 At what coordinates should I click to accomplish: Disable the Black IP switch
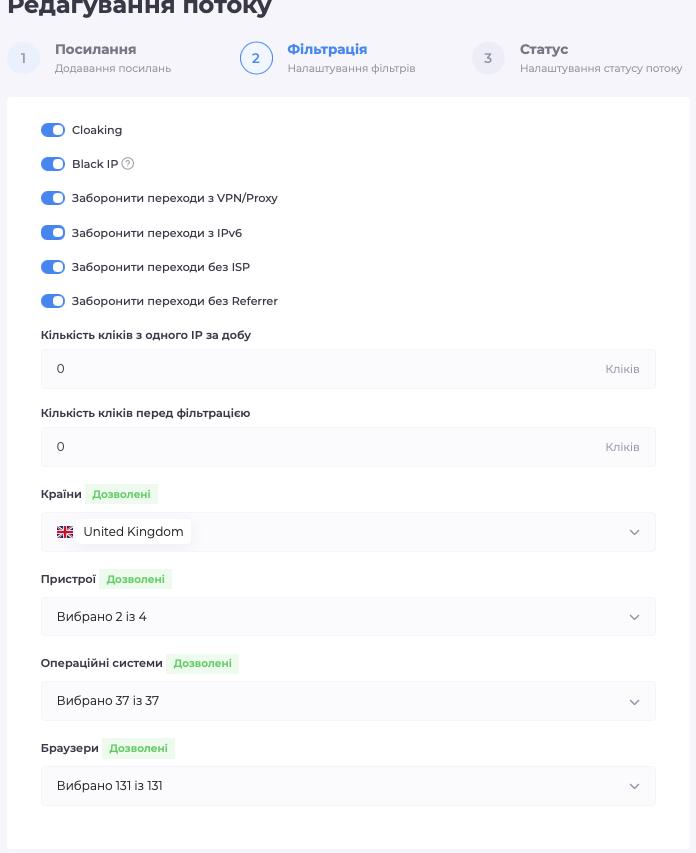(x=53, y=164)
